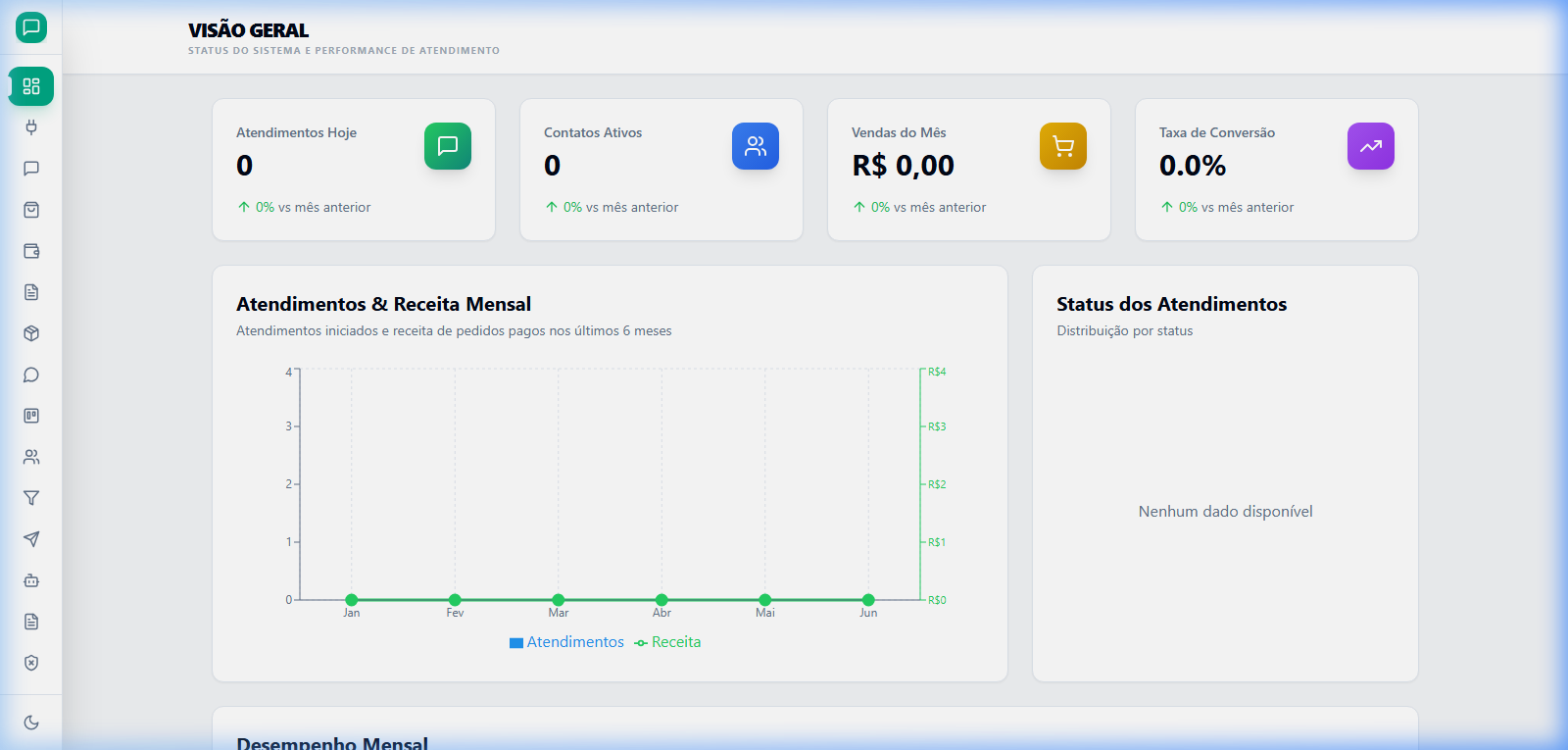Click the green chat icon on Atendimentos Hoje
The height and width of the screenshot is (750, 1568).
tap(448, 146)
